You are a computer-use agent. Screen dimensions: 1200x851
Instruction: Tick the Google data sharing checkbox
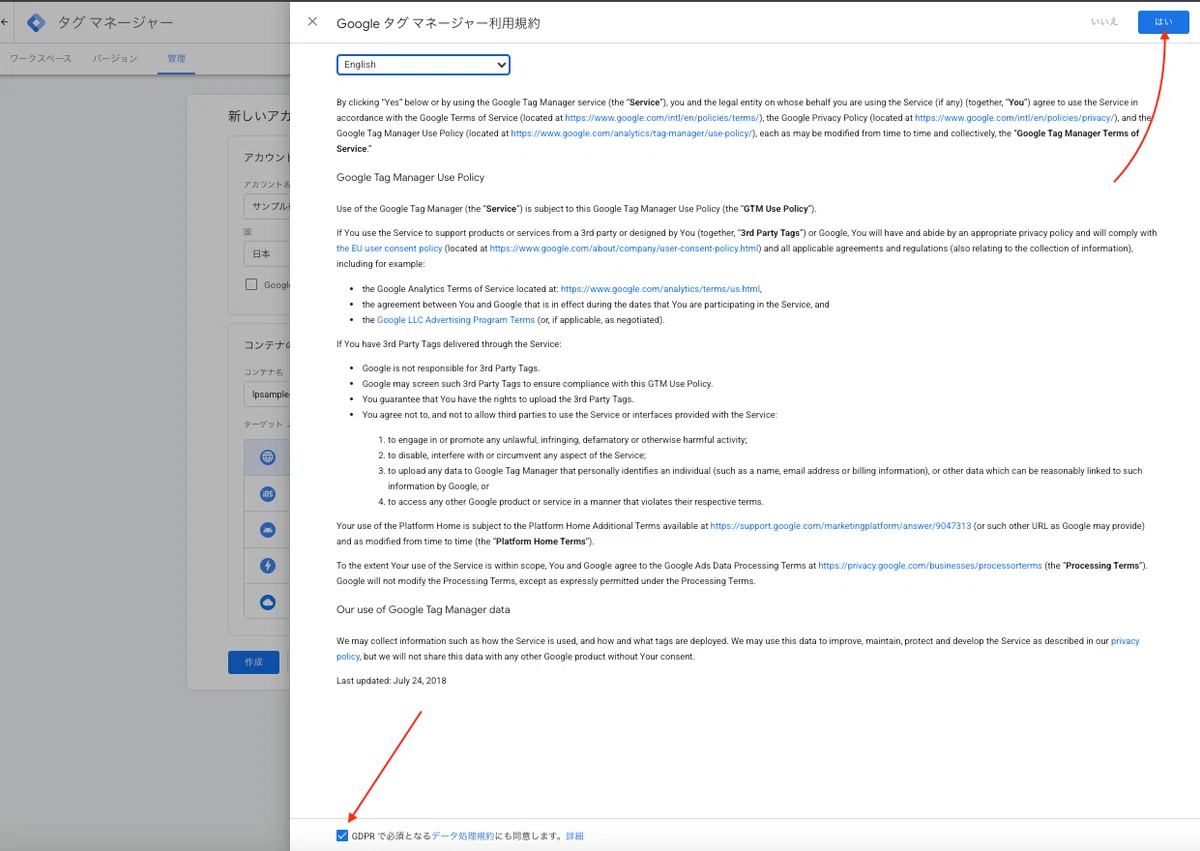pos(252,285)
